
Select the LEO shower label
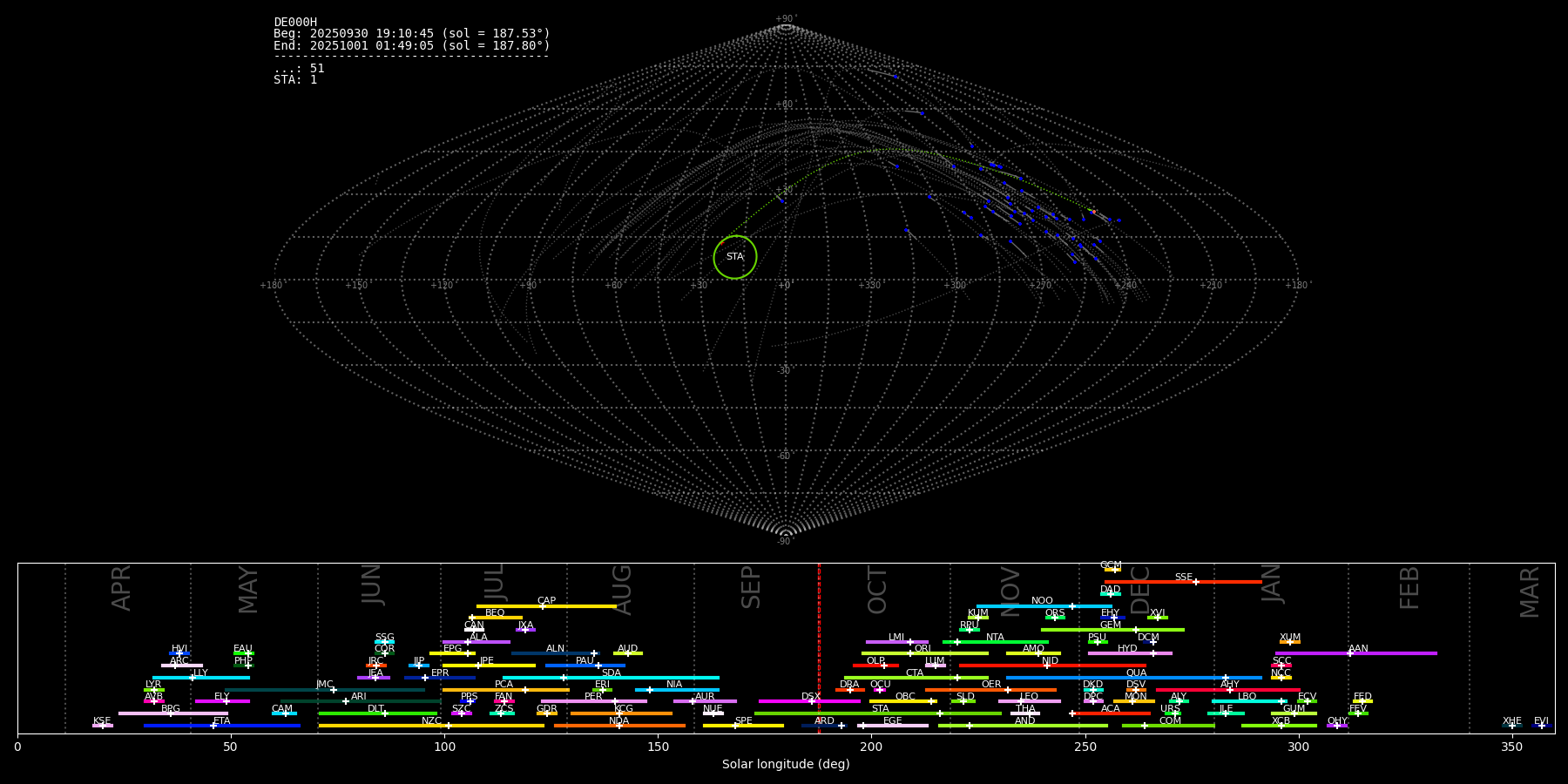pyautogui.click(x=1029, y=697)
